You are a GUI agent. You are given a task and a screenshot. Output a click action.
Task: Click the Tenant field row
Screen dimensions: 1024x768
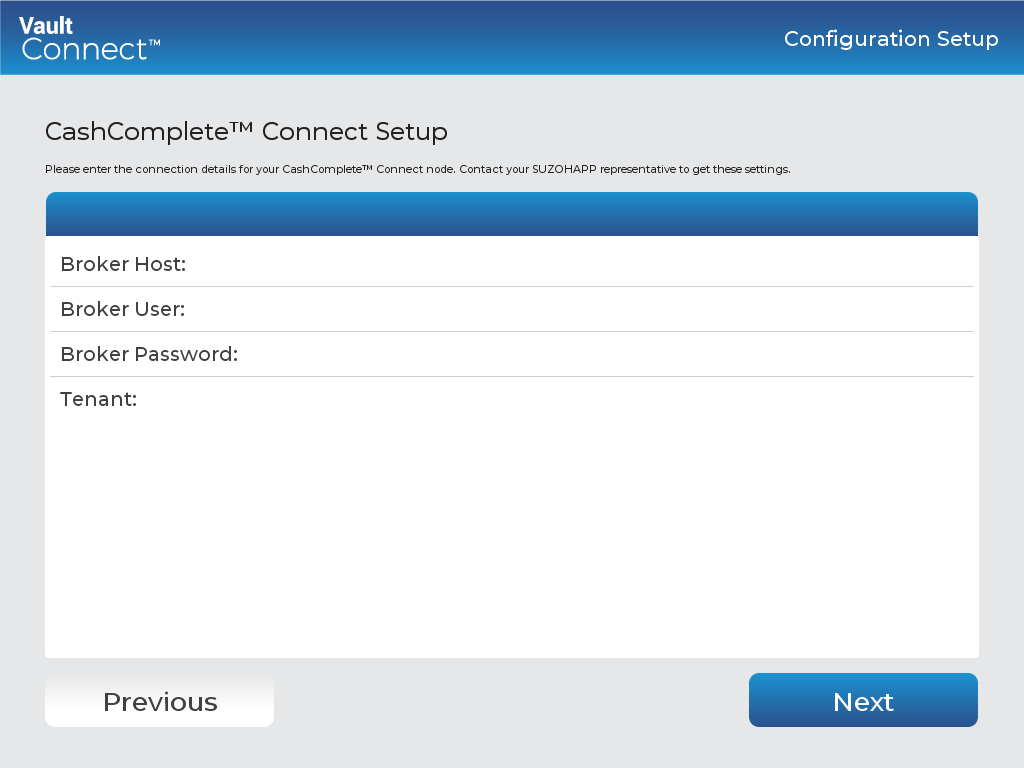(512, 398)
